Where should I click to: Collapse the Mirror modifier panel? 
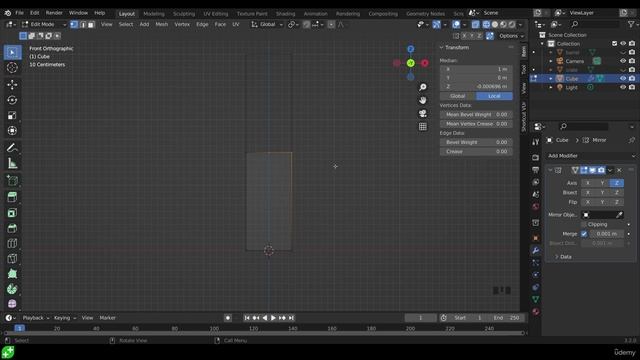click(x=550, y=170)
